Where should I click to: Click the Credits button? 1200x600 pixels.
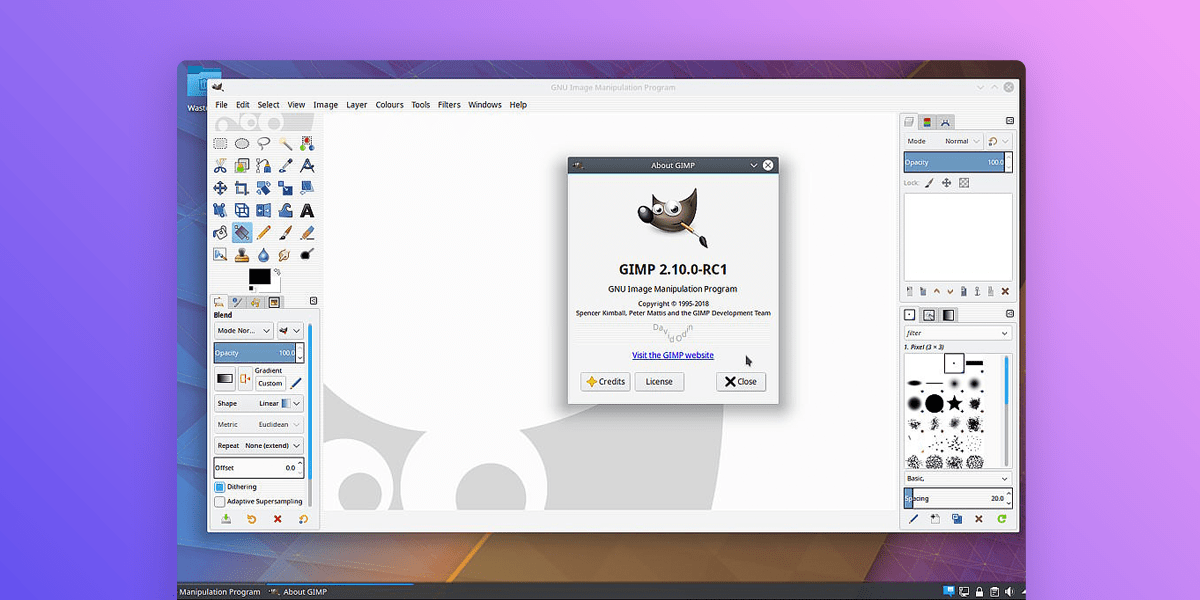point(605,382)
